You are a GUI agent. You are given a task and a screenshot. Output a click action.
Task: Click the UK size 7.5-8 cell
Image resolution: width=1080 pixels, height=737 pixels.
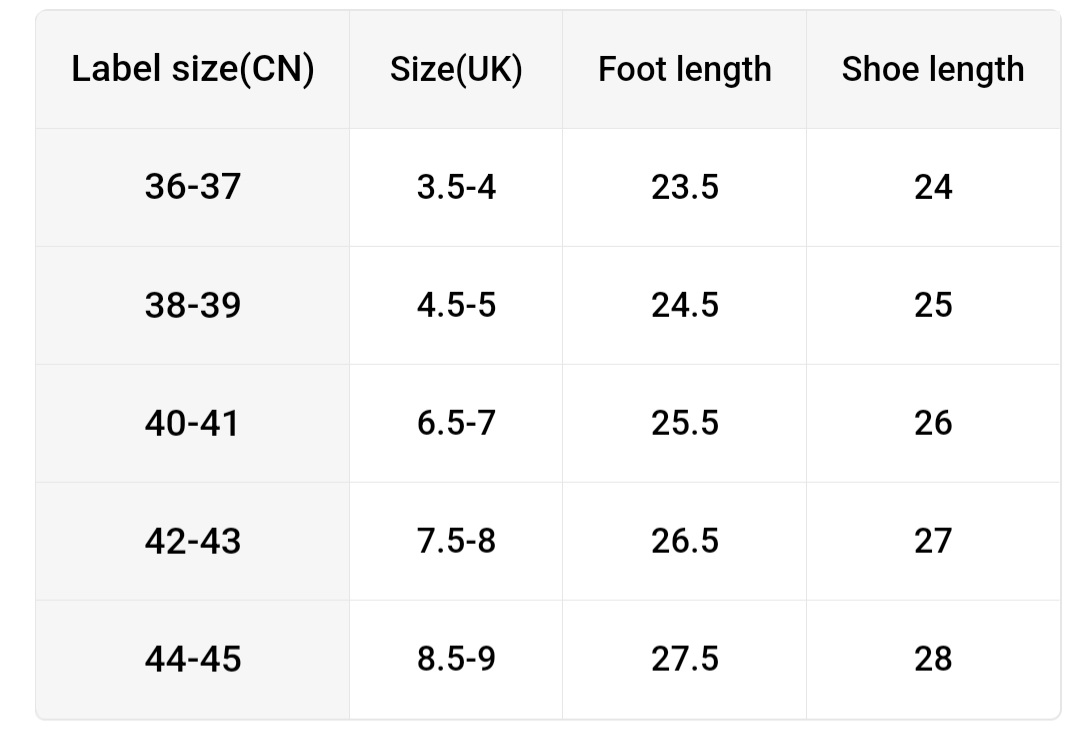point(456,541)
